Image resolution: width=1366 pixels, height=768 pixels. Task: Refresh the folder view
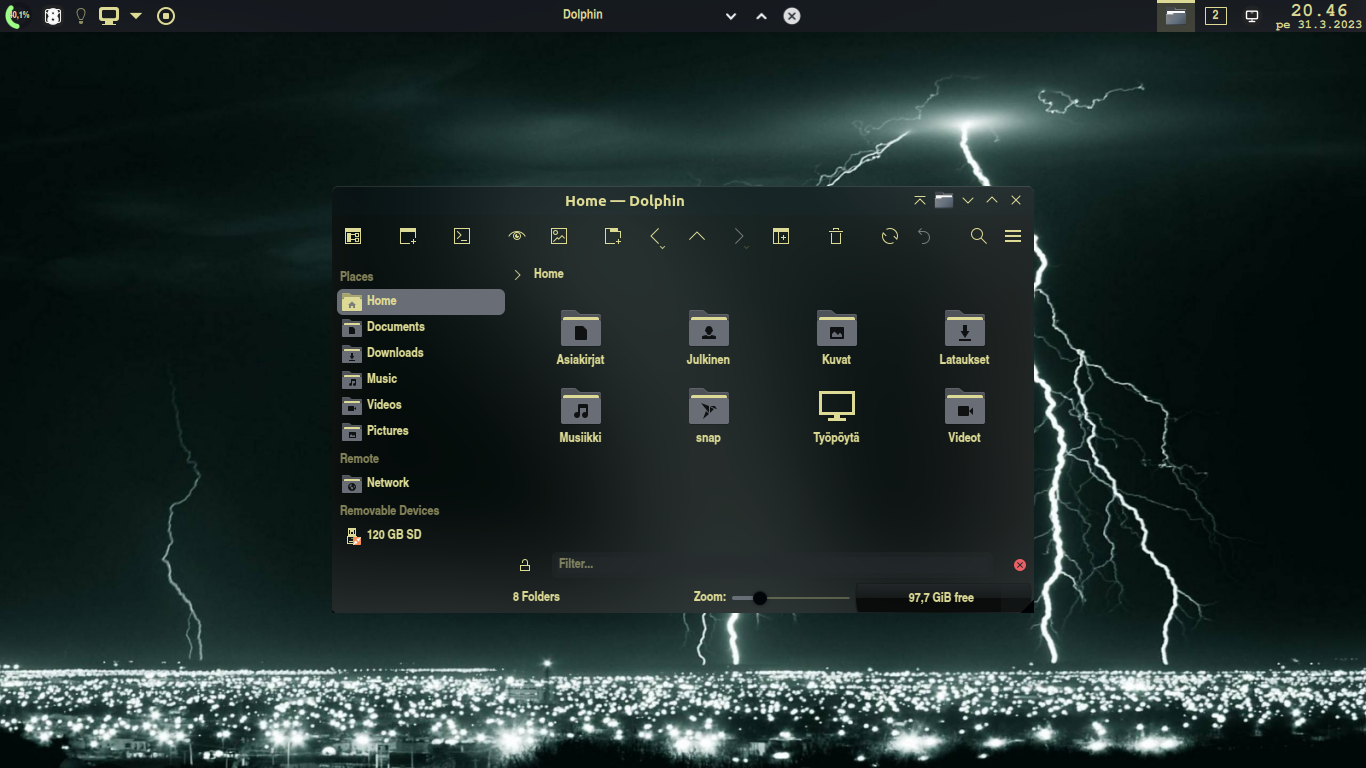pos(890,236)
